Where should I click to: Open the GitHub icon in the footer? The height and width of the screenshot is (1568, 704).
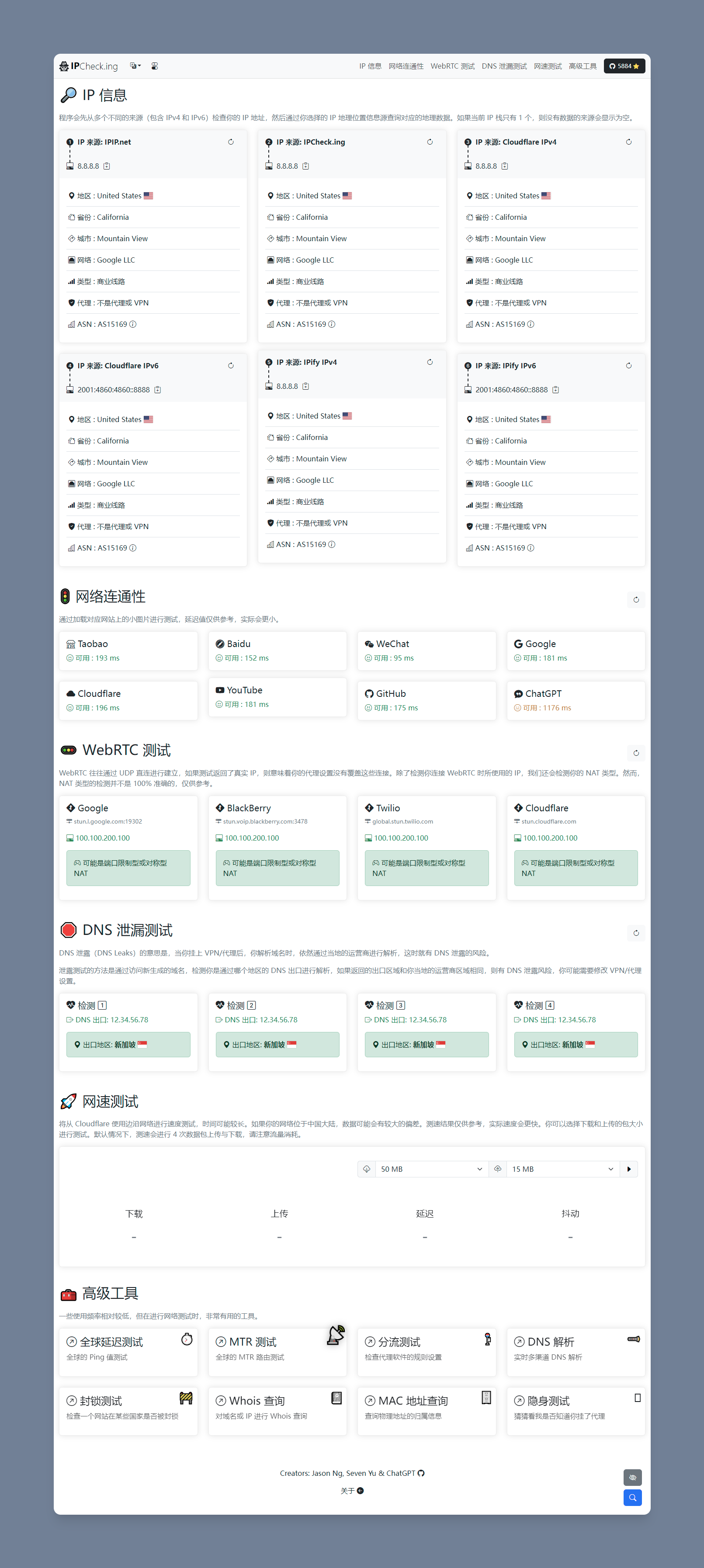tap(421, 1473)
